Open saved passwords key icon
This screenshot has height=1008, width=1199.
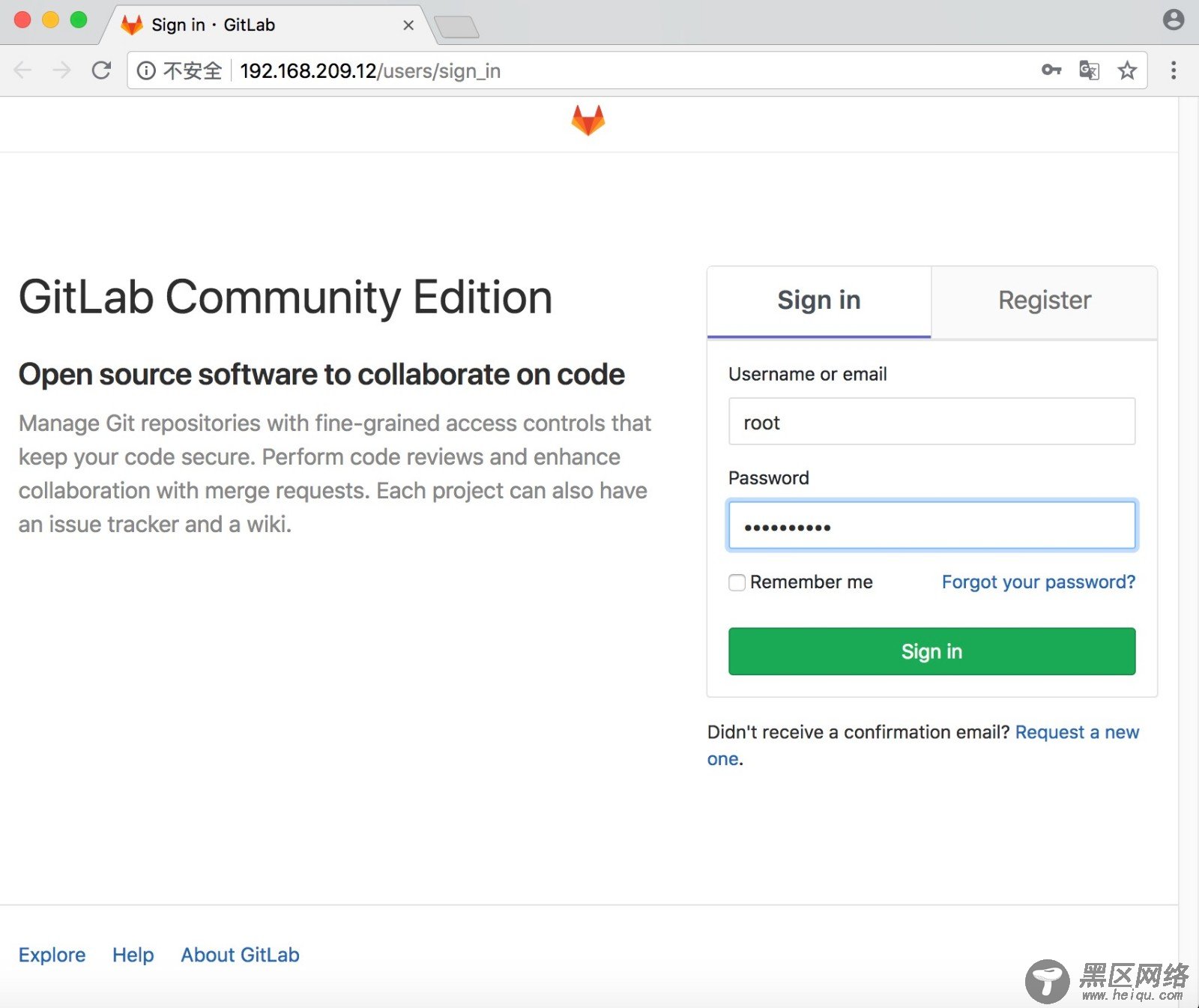(x=1051, y=70)
